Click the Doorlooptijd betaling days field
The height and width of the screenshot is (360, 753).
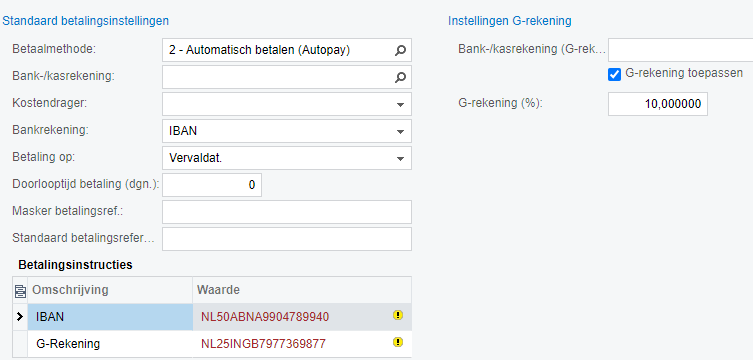pyautogui.click(x=212, y=185)
